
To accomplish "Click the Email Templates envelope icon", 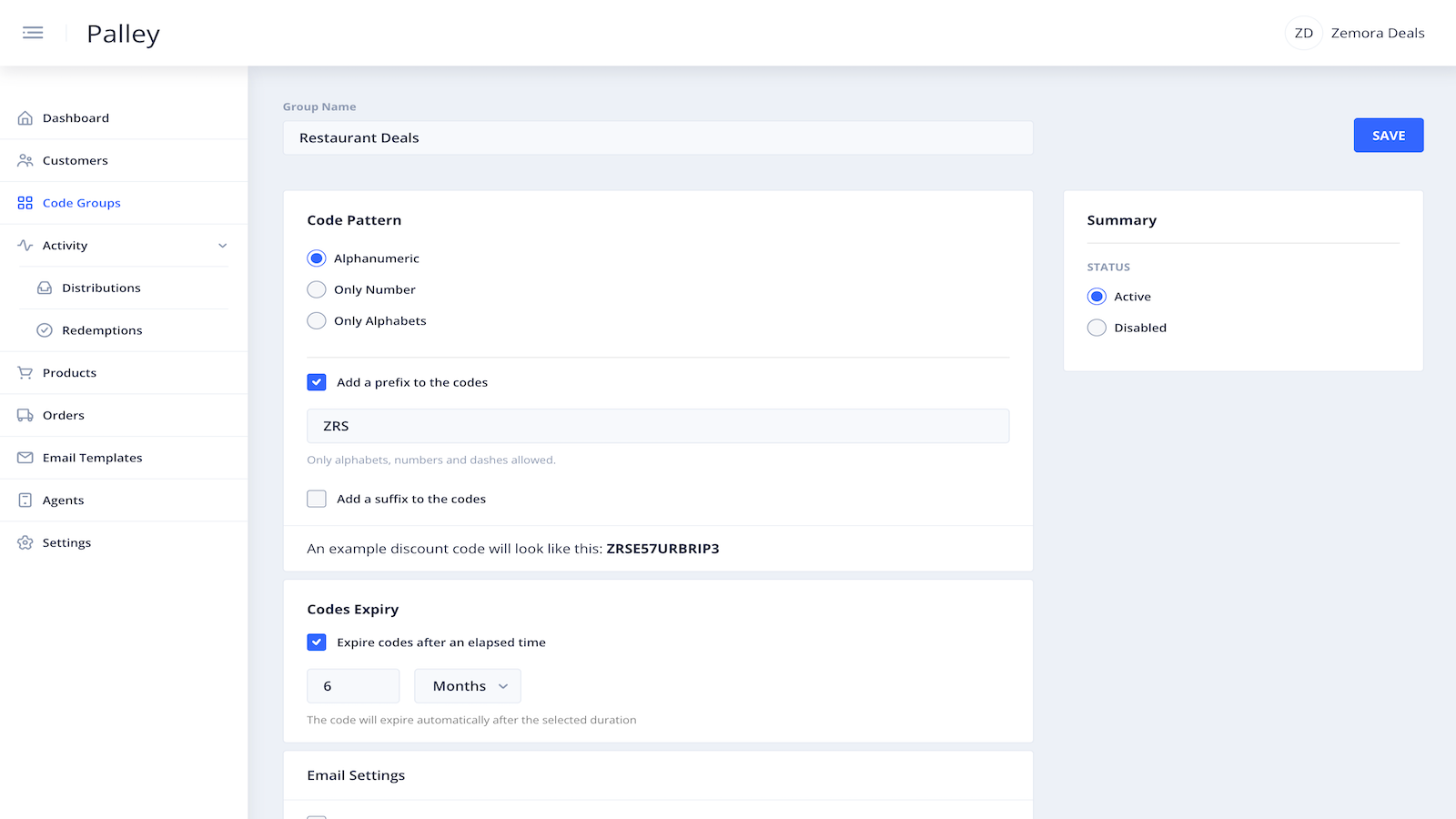I will point(25,458).
